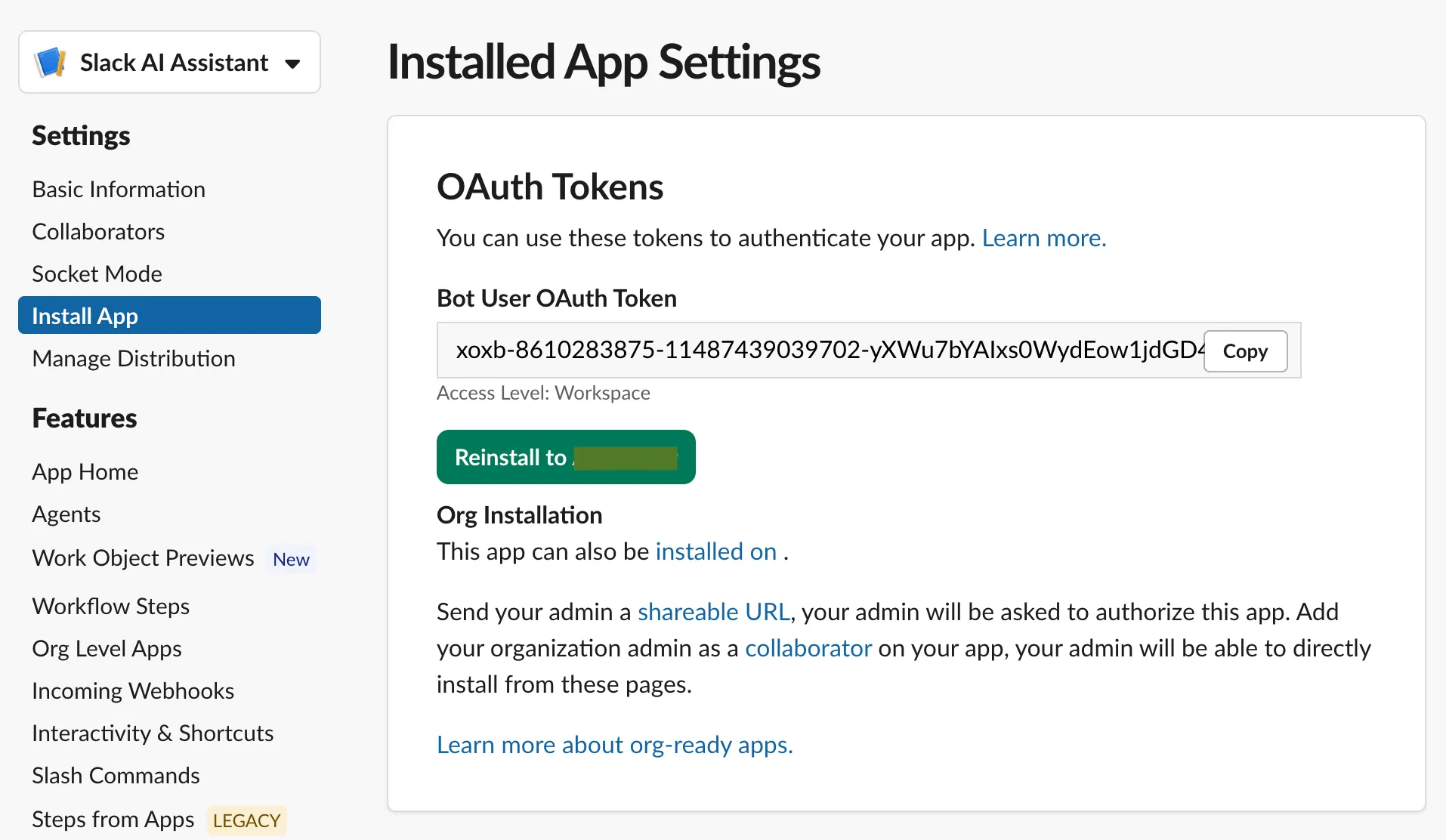Open Basic Information settings
This screenshot has height=840, width=1446.
point(119,189)
